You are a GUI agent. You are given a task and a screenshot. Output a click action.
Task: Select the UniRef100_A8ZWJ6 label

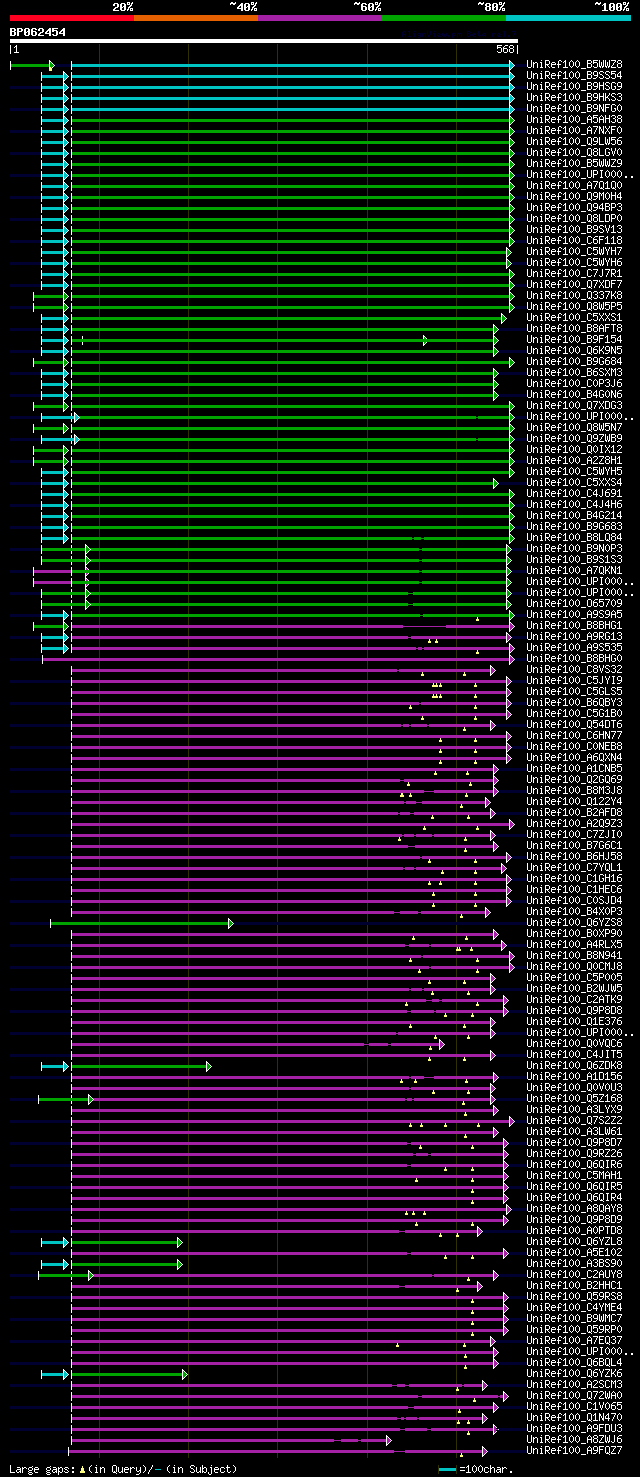(x=574, y=1439)
